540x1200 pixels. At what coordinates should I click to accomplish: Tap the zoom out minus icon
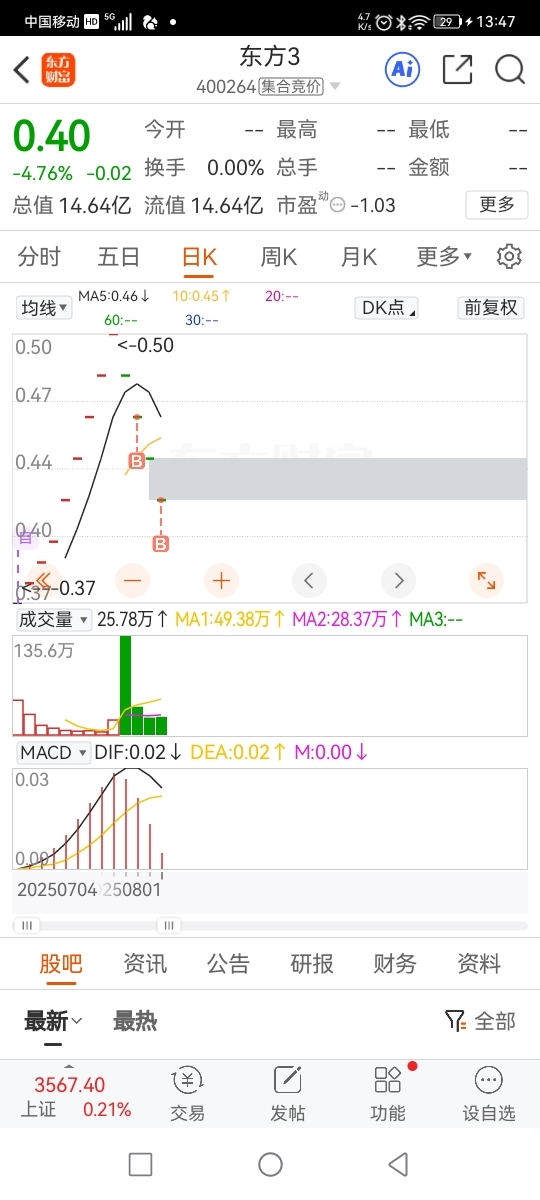tap(132, 580)
